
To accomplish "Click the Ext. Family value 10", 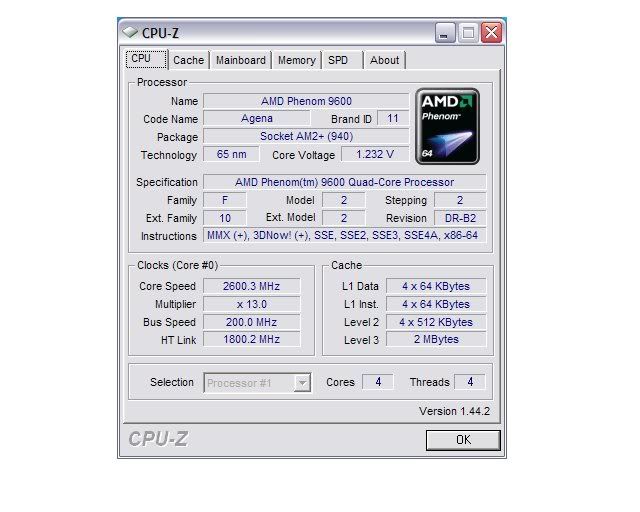I will pos(224,218).
